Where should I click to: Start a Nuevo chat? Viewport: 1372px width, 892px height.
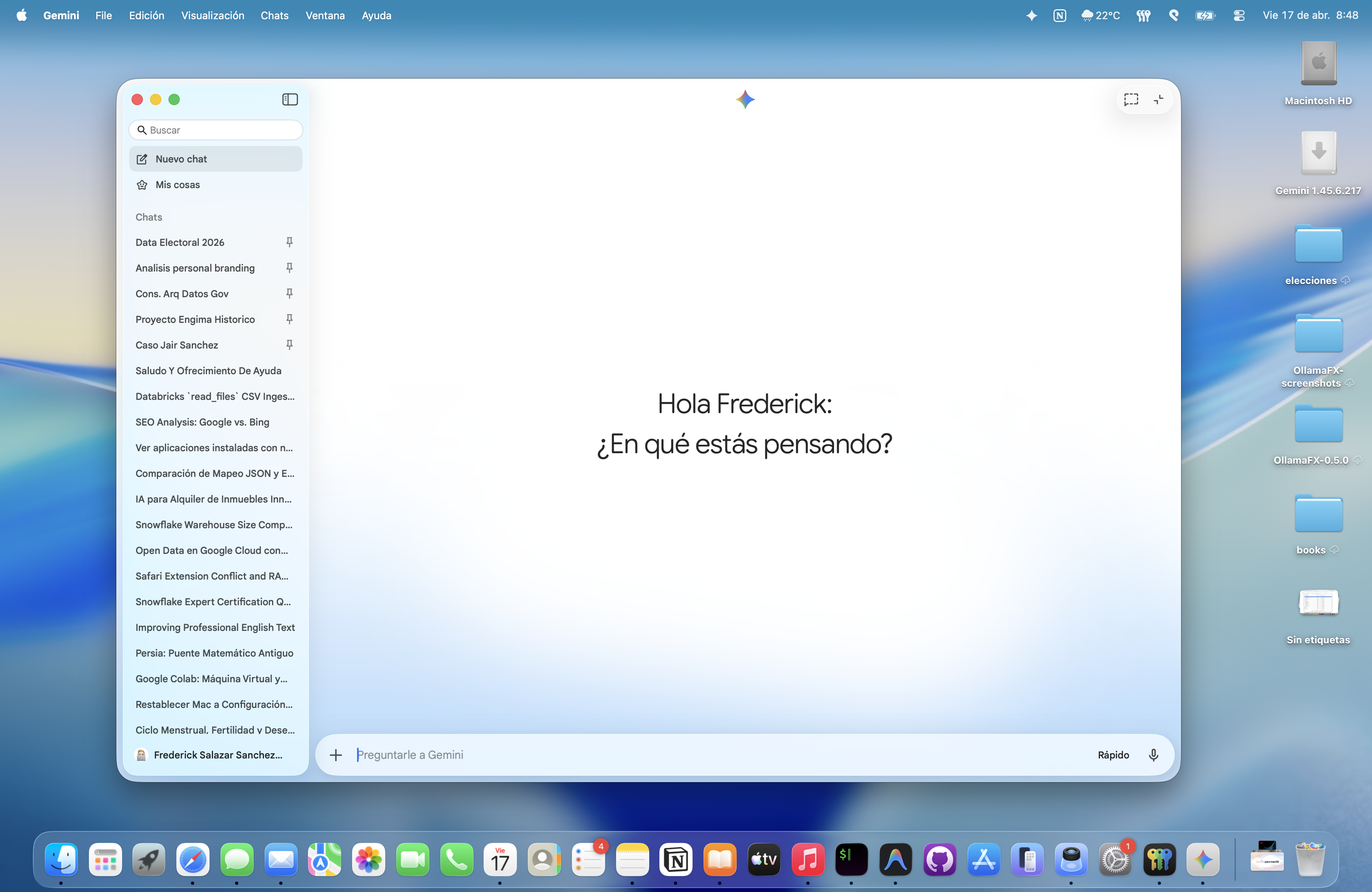coord(215,159)
